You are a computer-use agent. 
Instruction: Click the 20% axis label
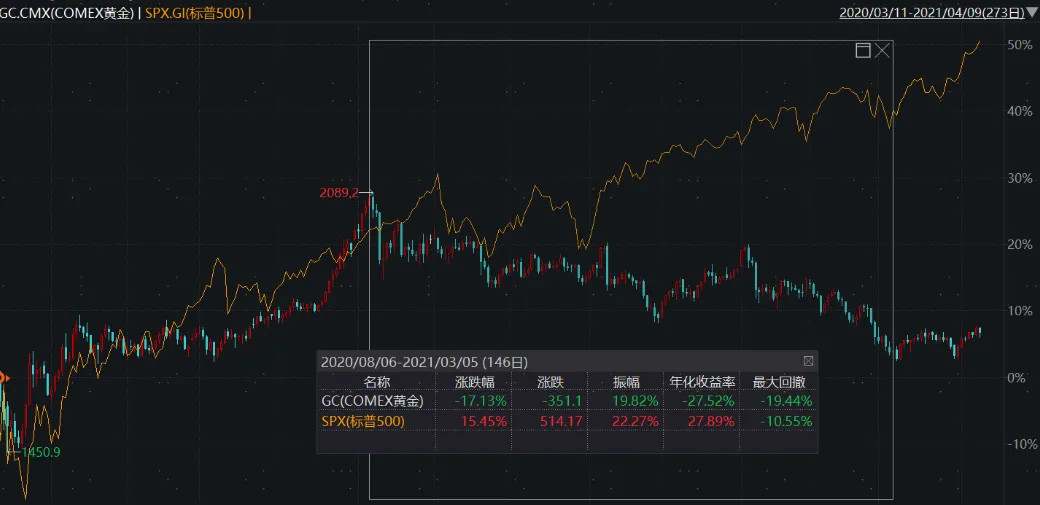[x=1019, y=244]
